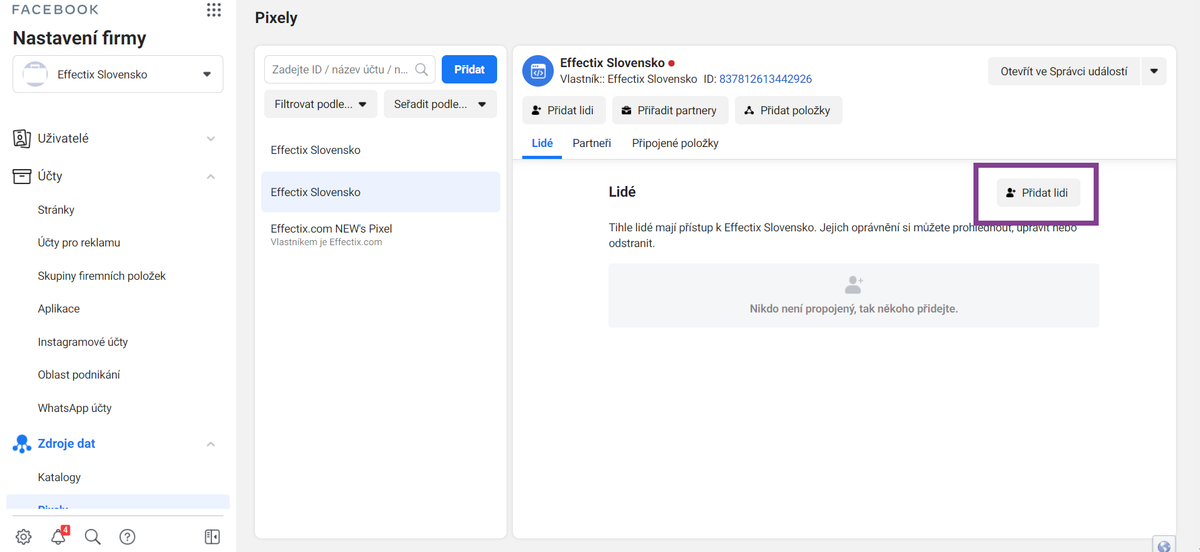
Task: Focus the Zadejte ID / název účtu field
Action: click(x=350, y=69)
